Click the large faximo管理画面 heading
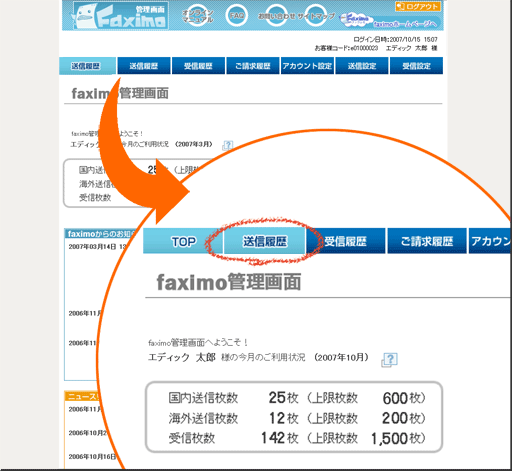512x471 pixels. (229, 282)
